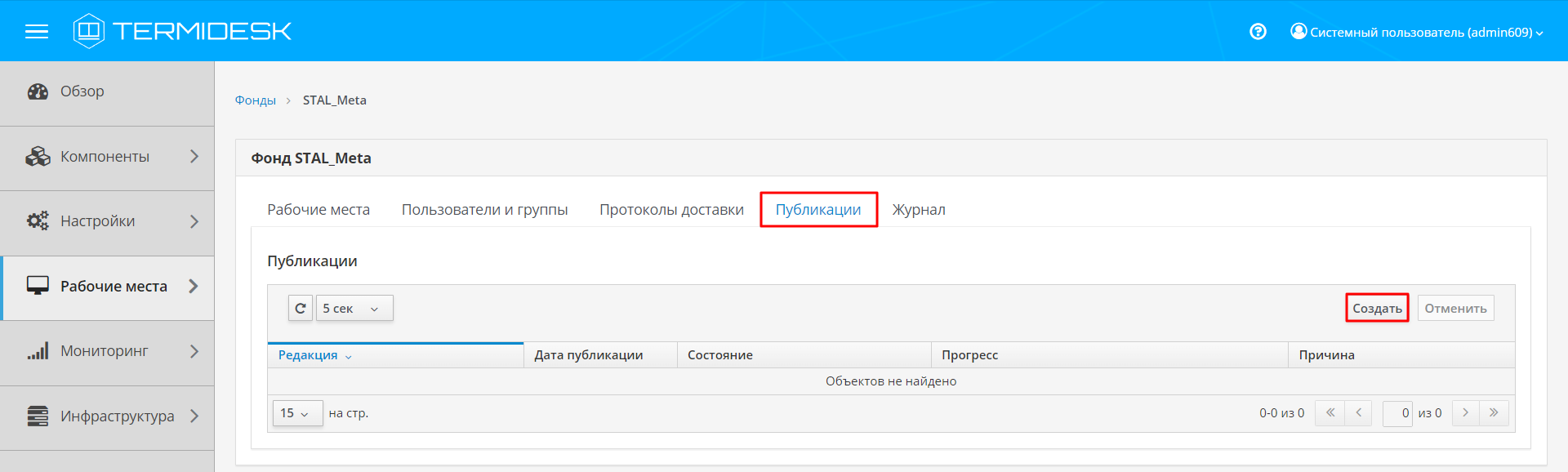The width and height of the screenshot is (1568, 472).
Task: Jump to the last page of results
Action: (x=1494, y=413)
